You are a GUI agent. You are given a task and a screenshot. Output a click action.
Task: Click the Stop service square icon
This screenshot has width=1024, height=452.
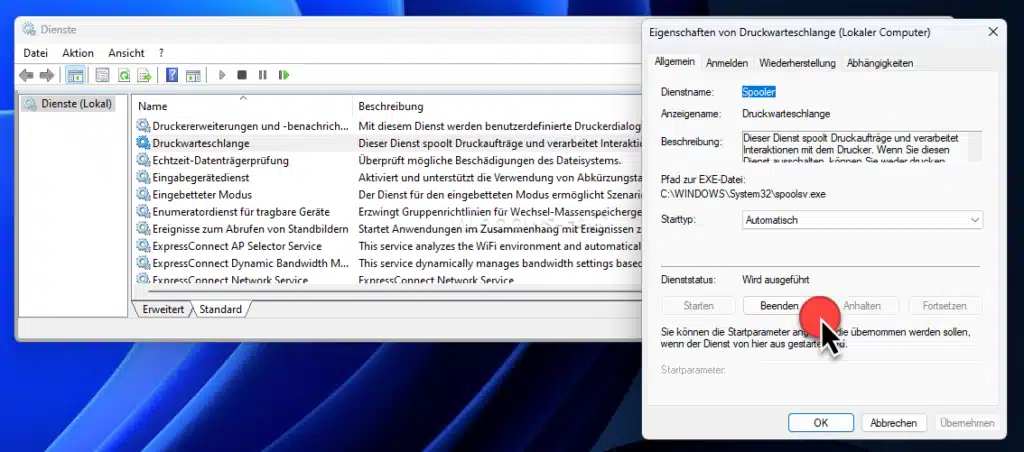tap(242, 75)
